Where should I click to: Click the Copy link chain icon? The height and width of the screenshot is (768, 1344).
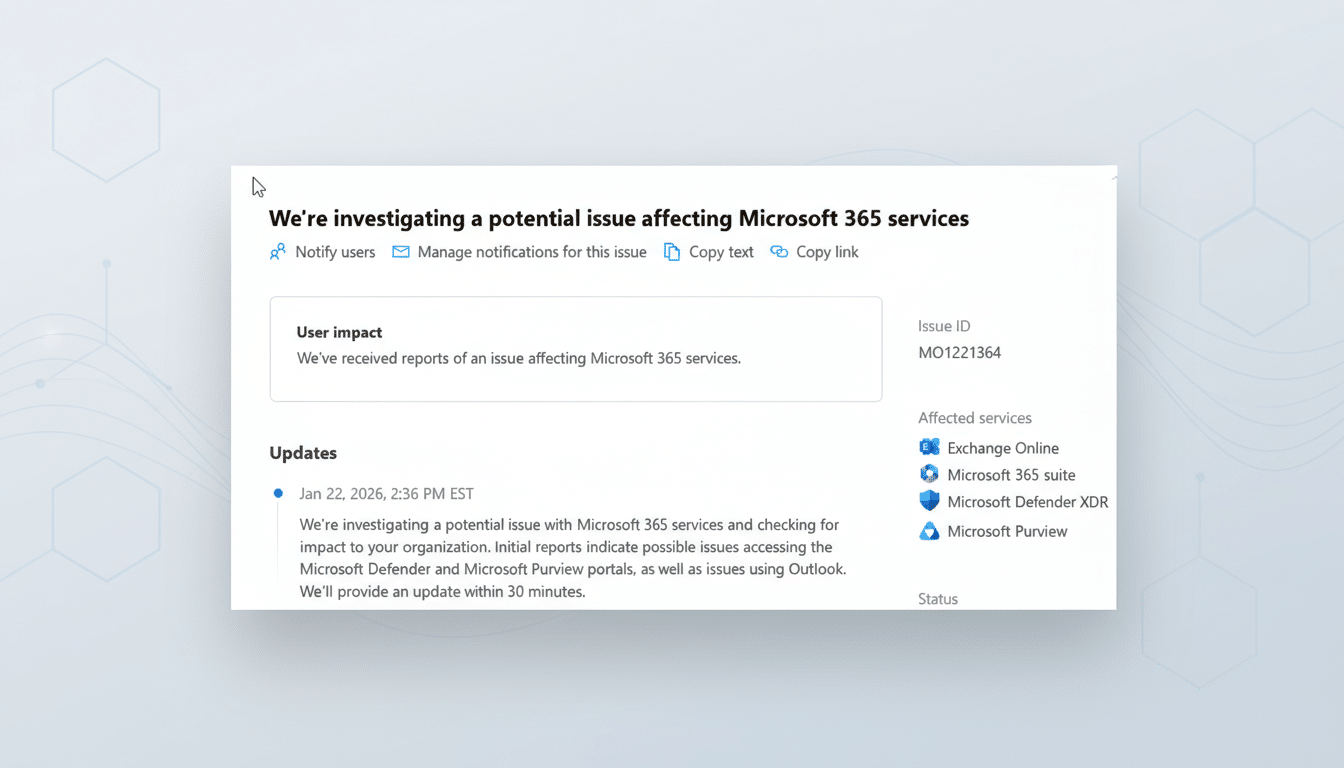point(779,252)
